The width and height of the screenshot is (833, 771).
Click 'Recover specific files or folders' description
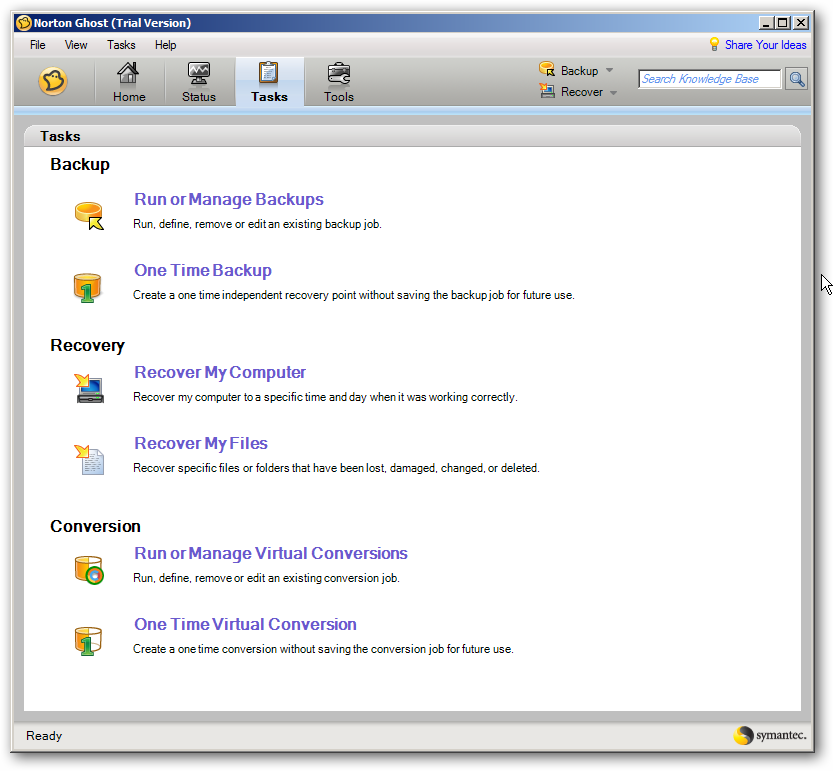[x=336, y=468]
